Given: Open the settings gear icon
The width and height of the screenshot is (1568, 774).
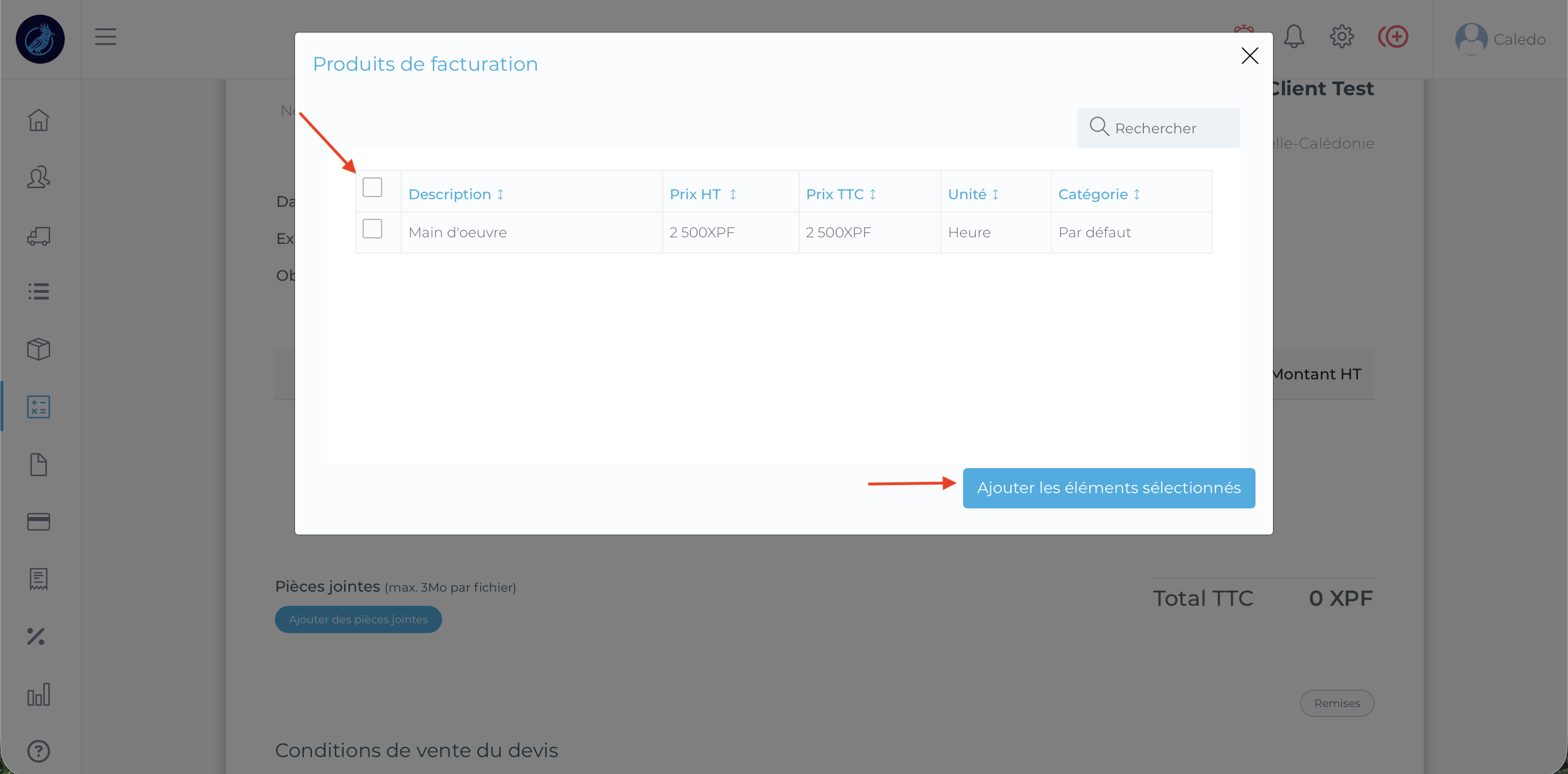Looking at the screenshot, I should (x=1342, y=37).
